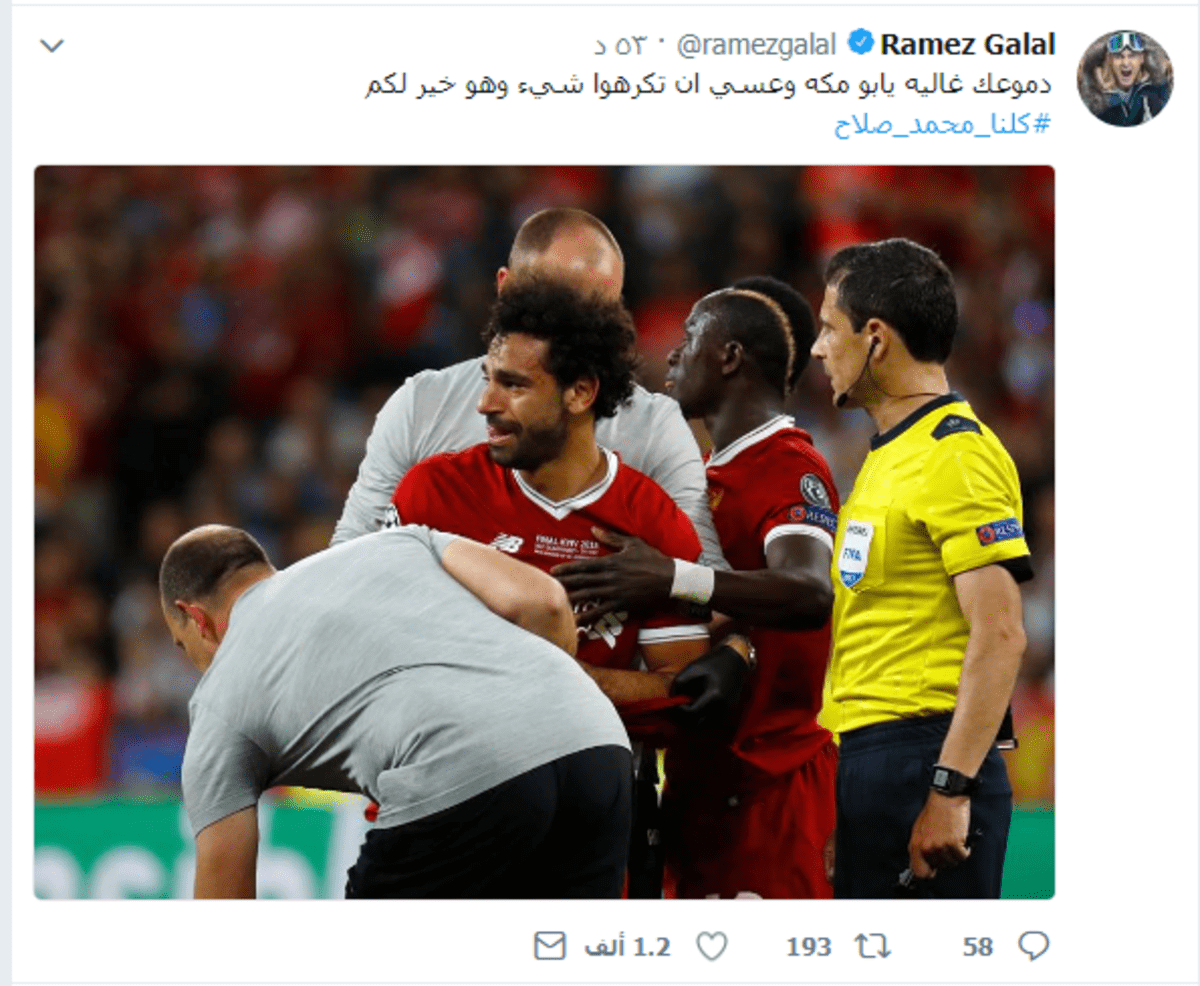Click the blue verified badge
Viewport: 1200px width, 986px height.
coord(859,43)
